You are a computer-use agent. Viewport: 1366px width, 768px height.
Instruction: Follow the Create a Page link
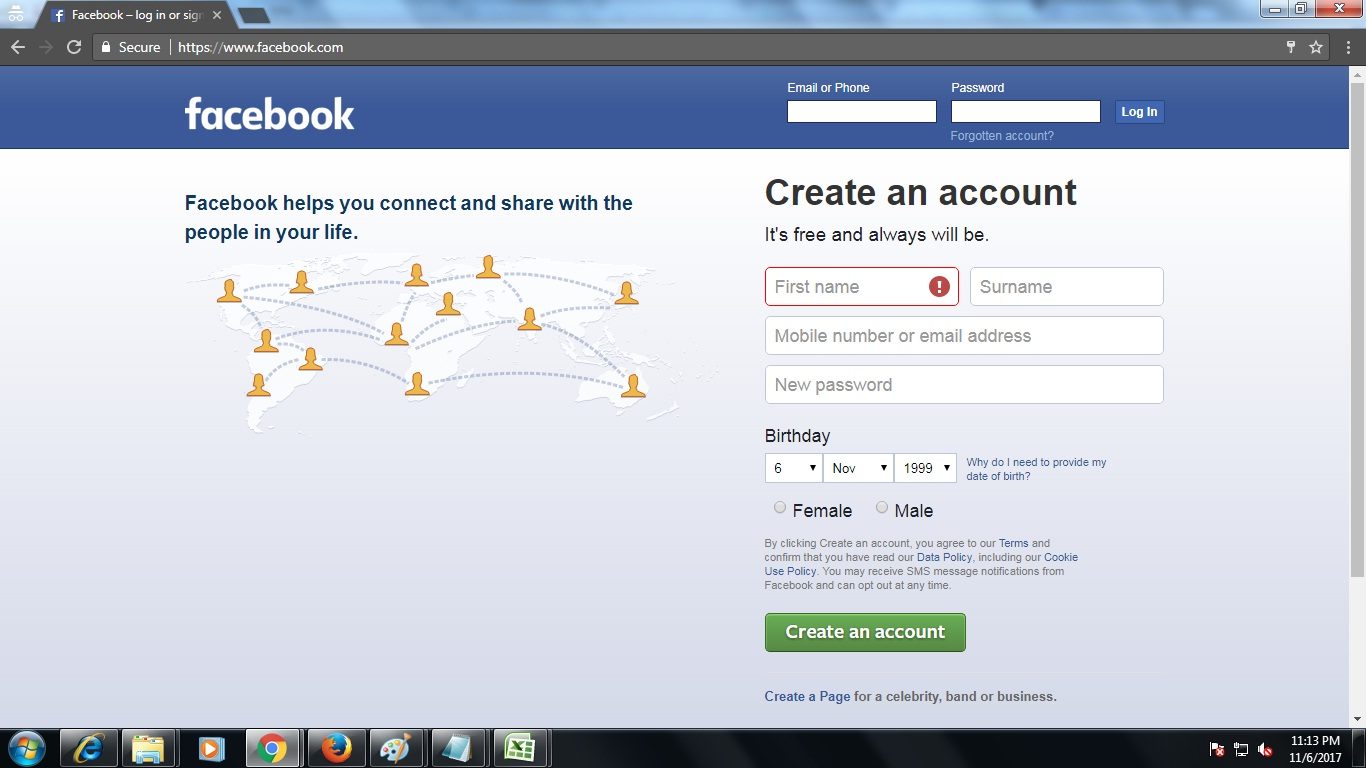click(807, 696)
